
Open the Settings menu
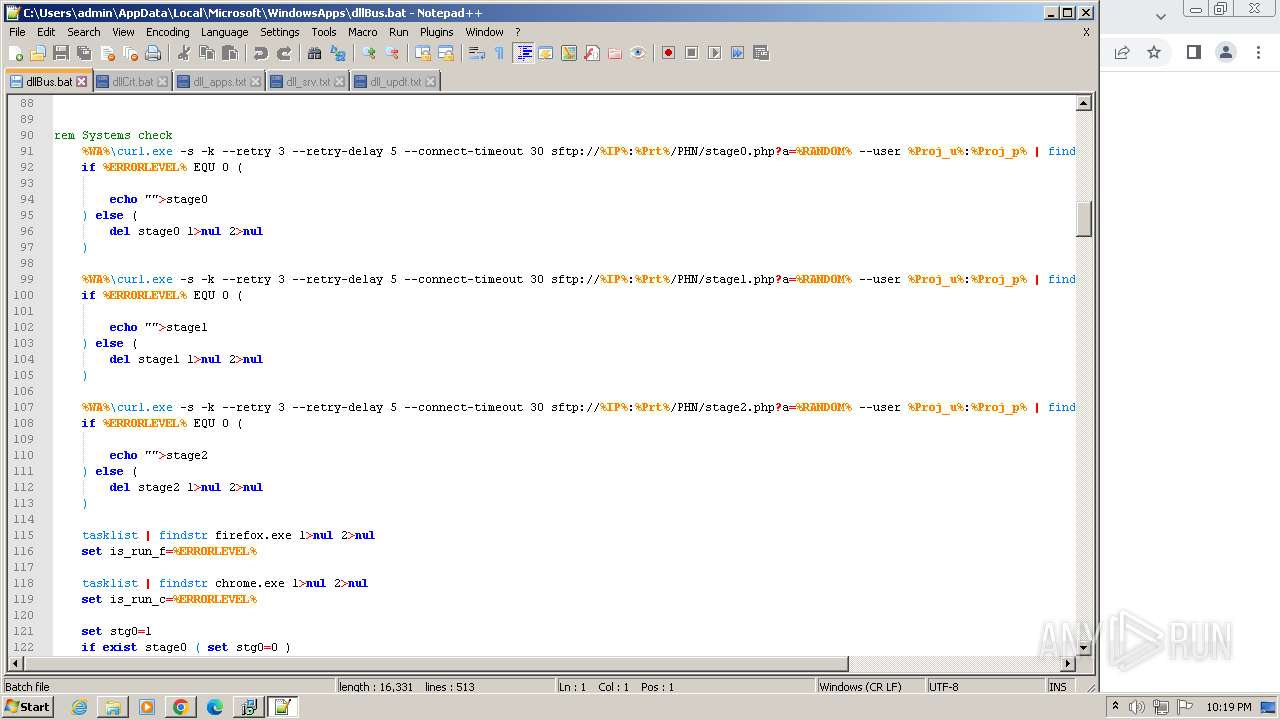280,32
